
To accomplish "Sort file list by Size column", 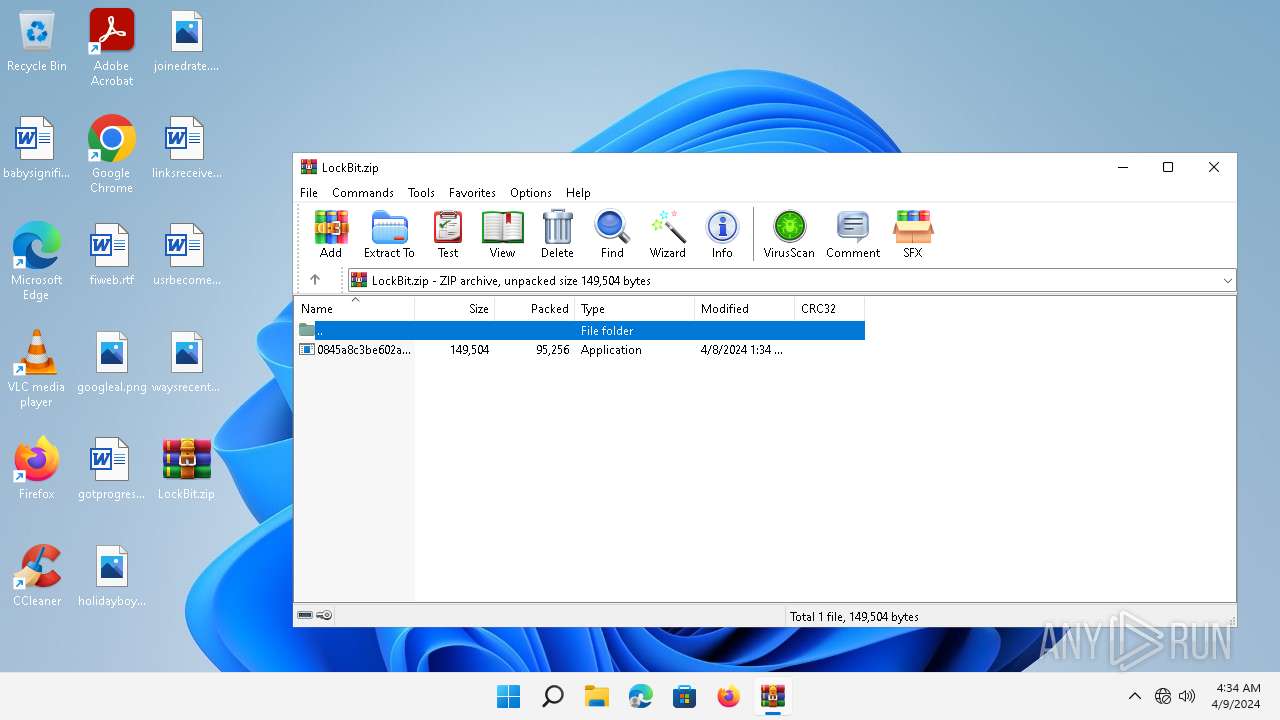I will (x=455, y=309).
